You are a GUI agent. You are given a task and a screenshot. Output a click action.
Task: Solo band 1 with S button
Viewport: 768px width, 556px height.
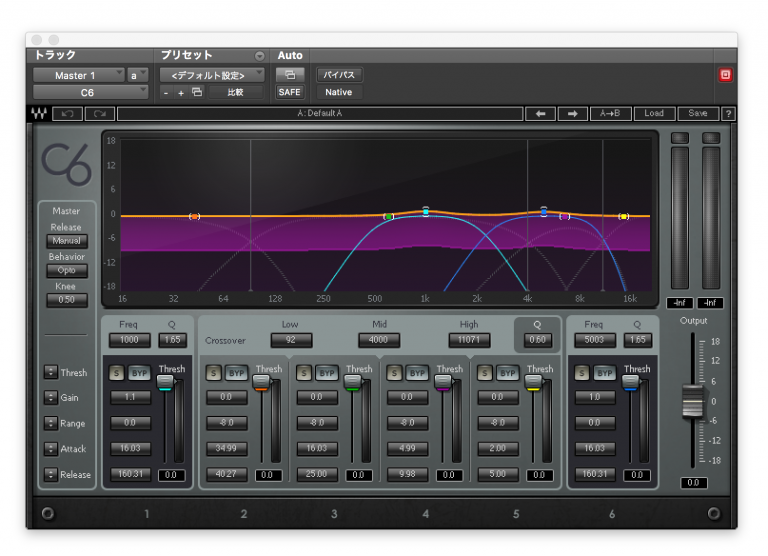(x=117, y=373)
